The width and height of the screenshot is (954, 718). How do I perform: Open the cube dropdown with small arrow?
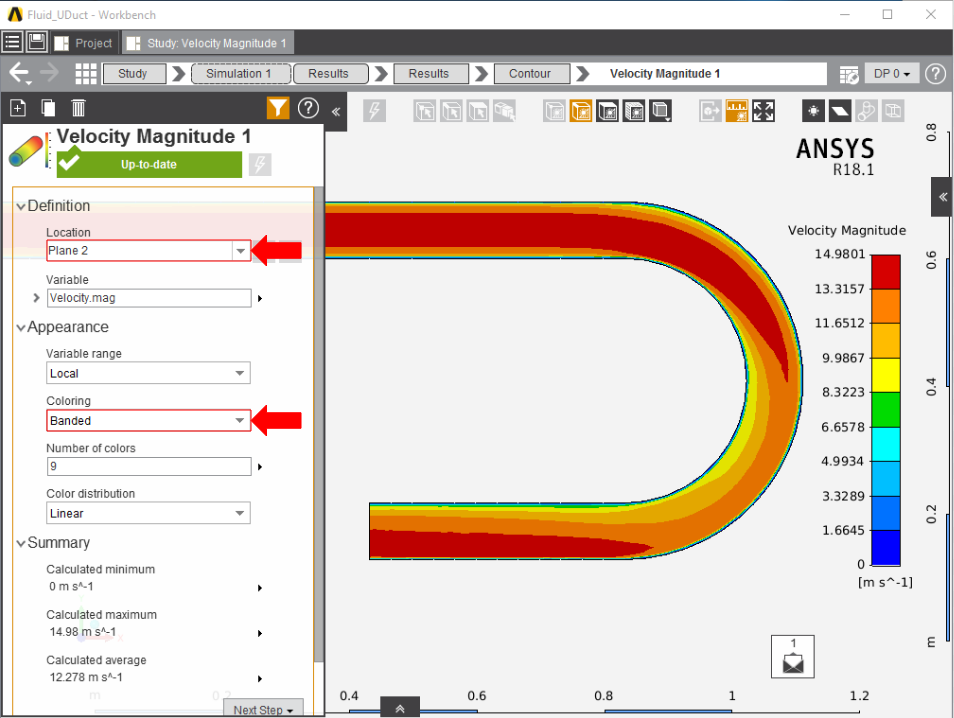click(x=661, y=111)
